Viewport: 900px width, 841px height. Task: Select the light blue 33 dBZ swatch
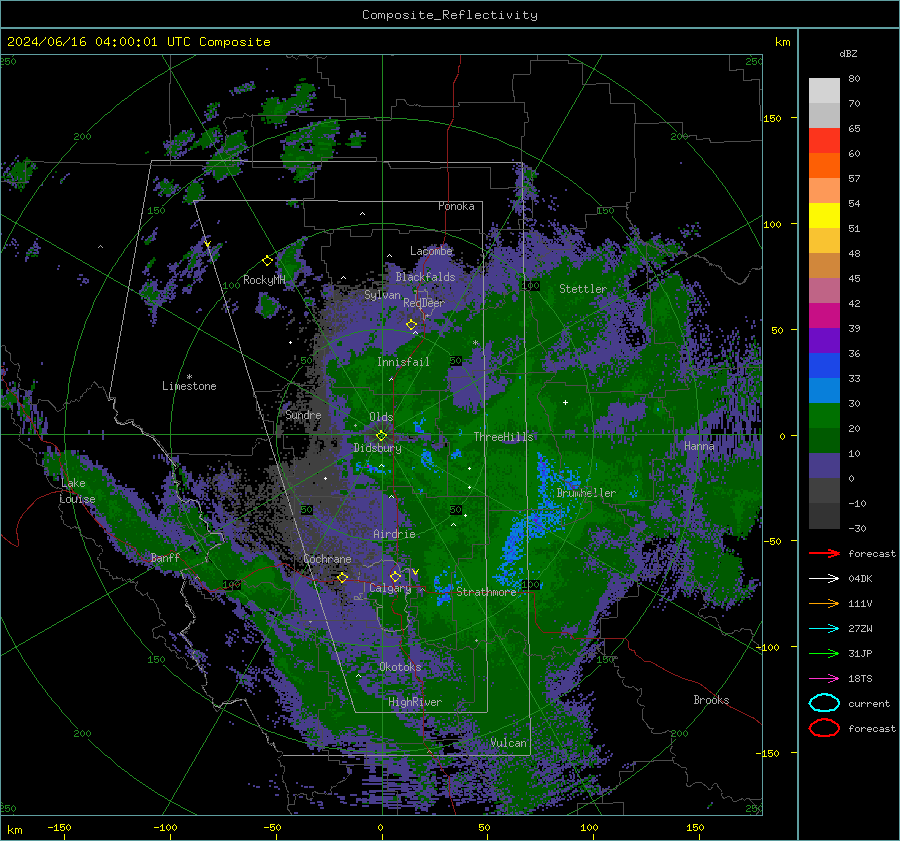pos(824,390)
